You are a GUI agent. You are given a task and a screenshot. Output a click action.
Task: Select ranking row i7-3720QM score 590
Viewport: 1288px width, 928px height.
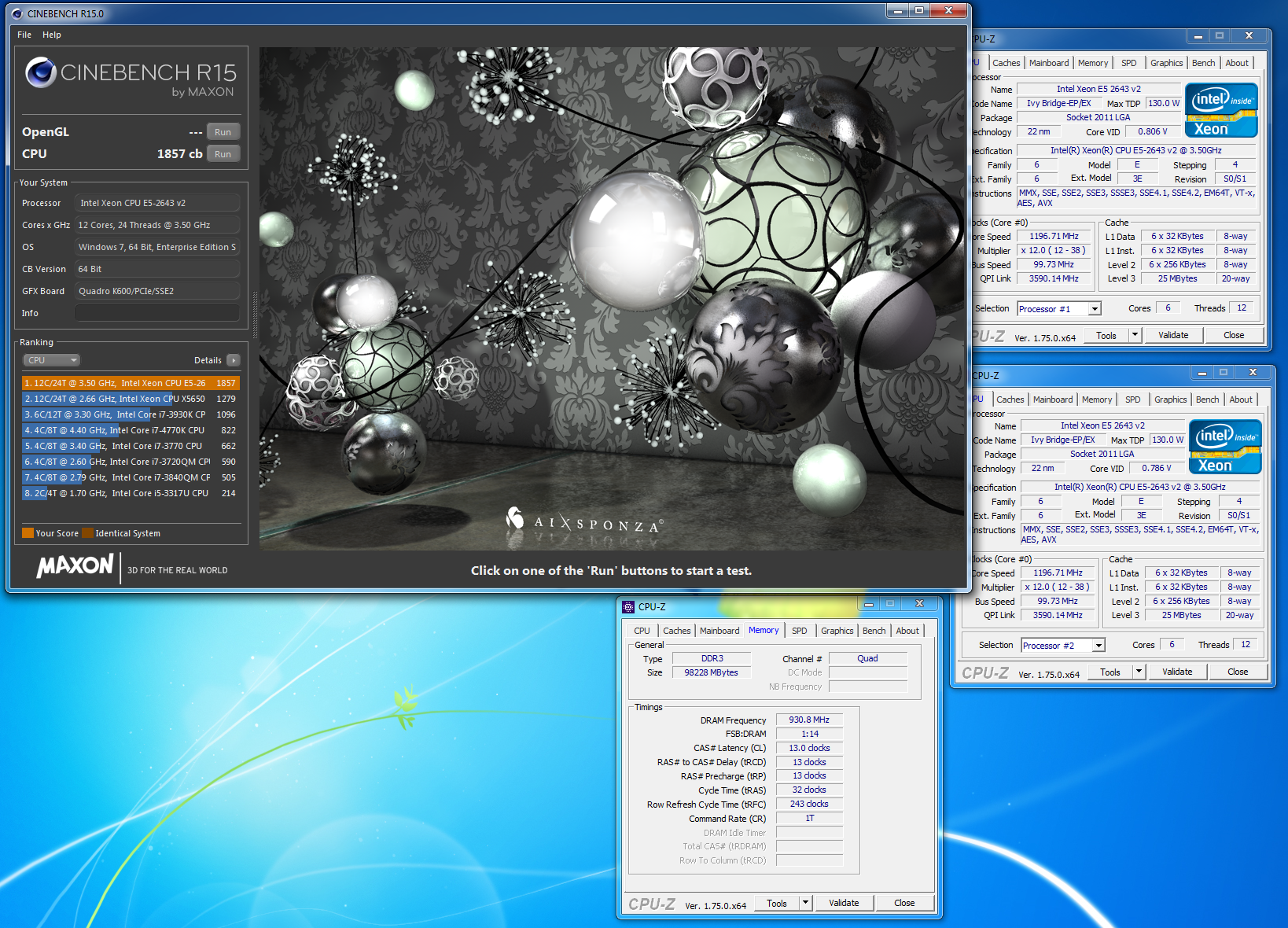click(x=131, y=462)
